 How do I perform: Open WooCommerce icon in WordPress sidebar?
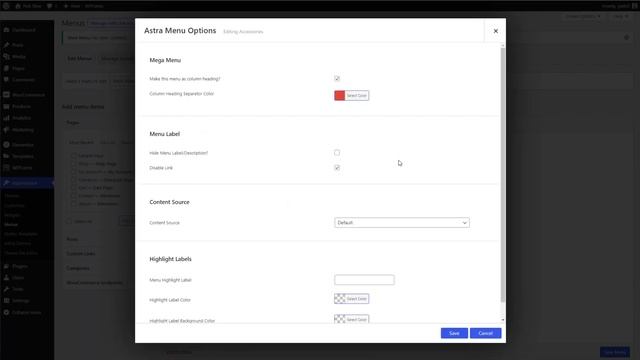pos(7,95)
